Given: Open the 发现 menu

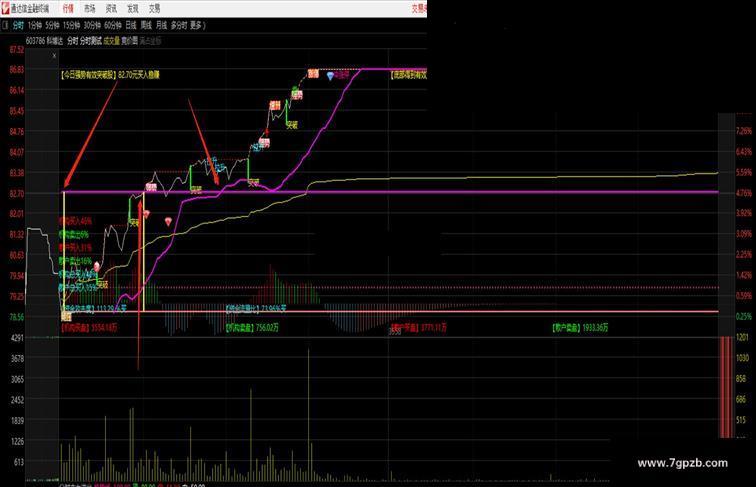Looking at the screenshot, I should click(133, 9).
